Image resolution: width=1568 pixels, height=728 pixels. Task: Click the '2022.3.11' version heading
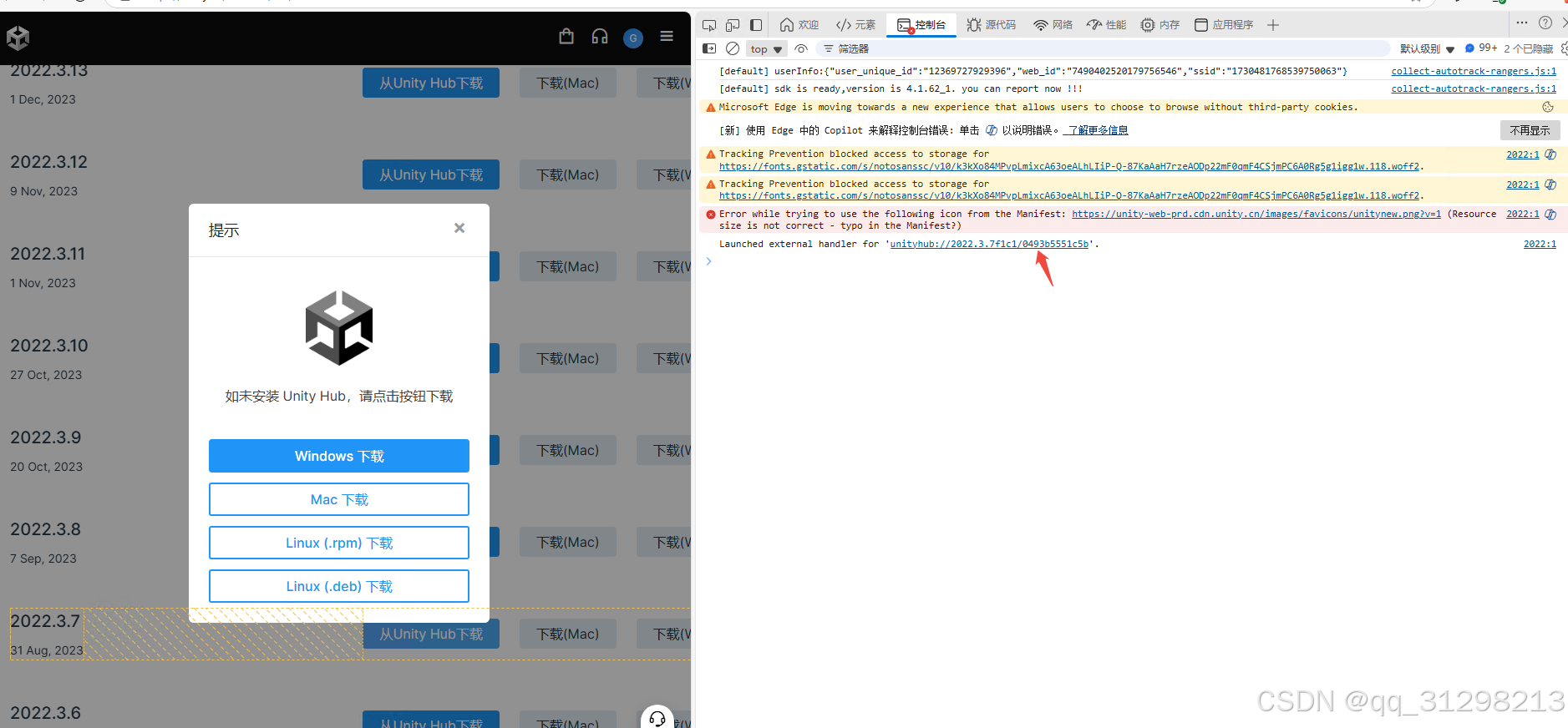(48, 254)
